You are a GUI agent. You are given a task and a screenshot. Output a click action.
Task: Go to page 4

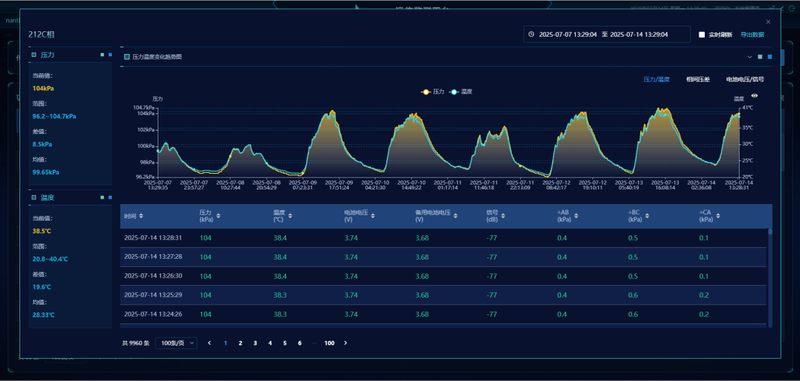pyautogui.click(x=270, y=343)
